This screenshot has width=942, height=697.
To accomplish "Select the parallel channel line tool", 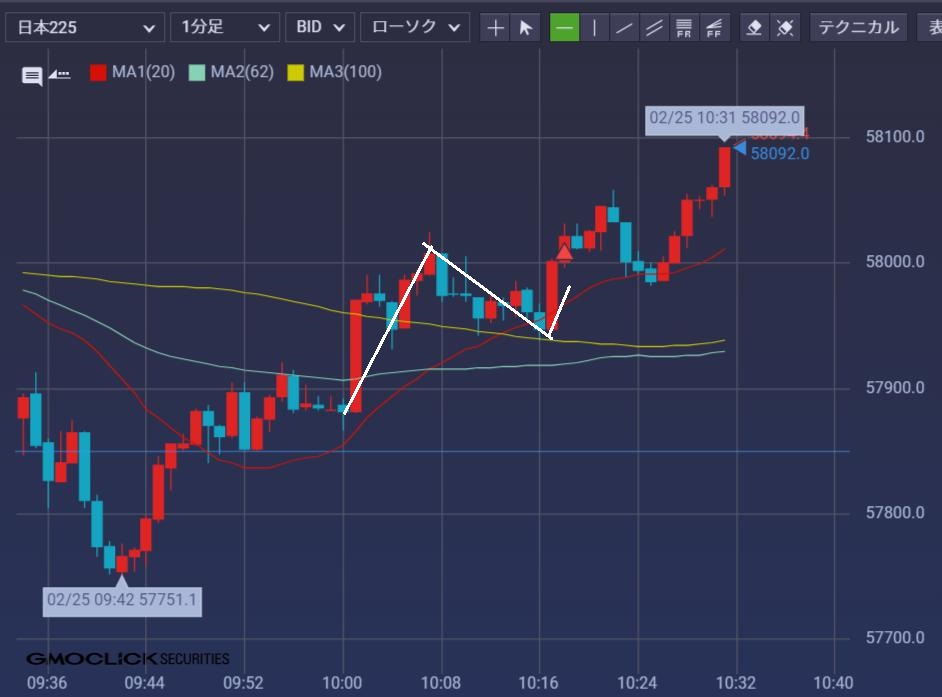I will click(x=655, y=28).
